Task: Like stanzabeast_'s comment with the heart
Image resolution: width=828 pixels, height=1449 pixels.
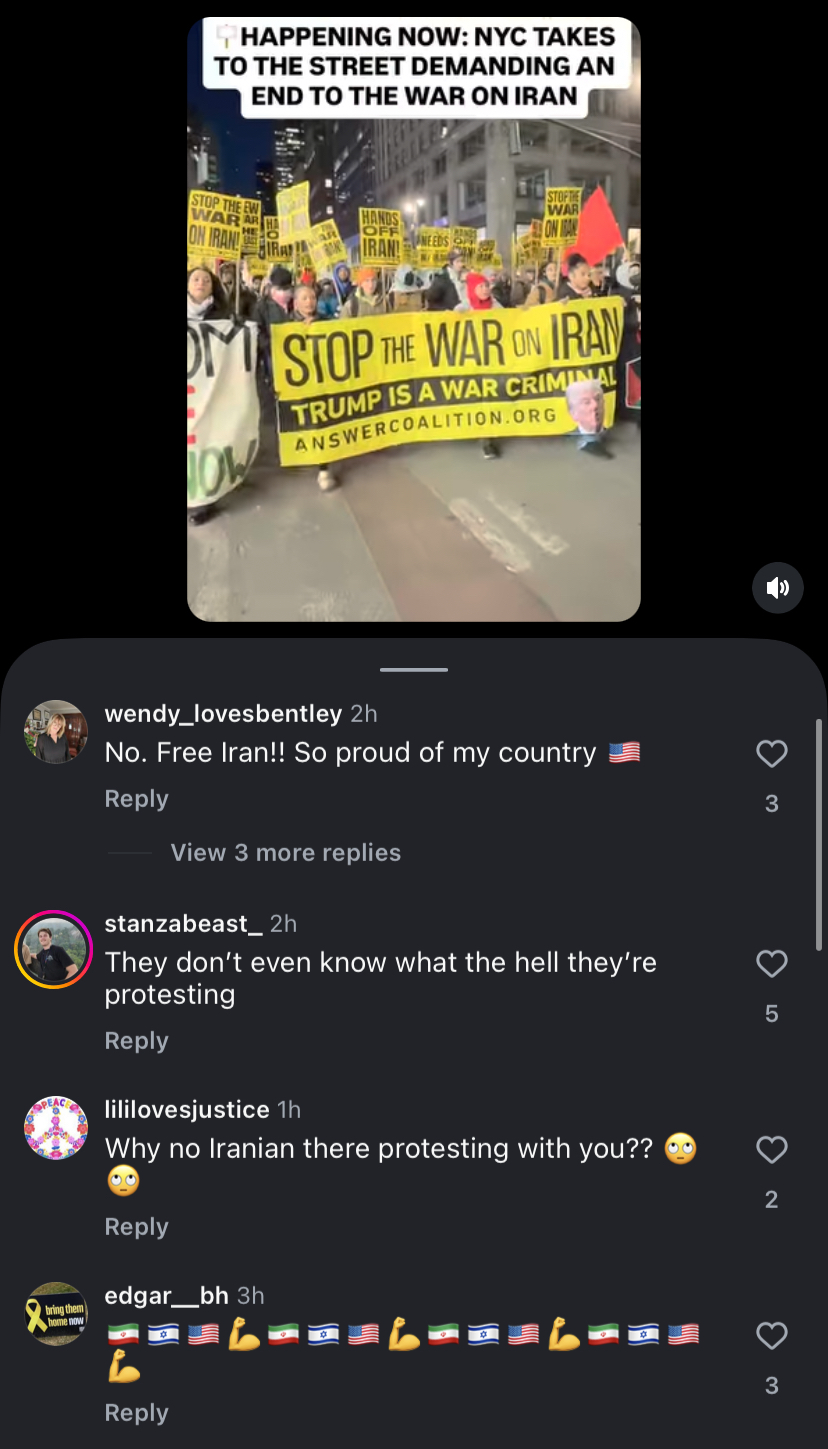Action: click(x=771, y=964)
